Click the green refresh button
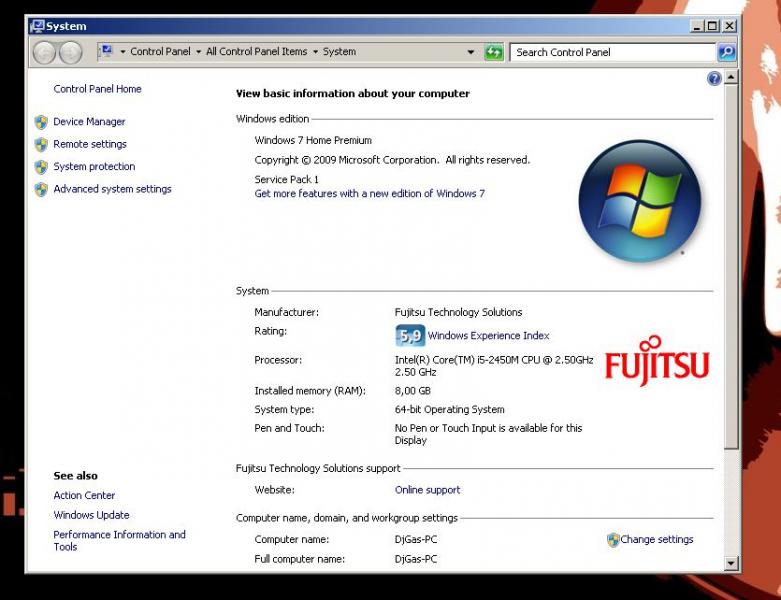 [494, 52]
